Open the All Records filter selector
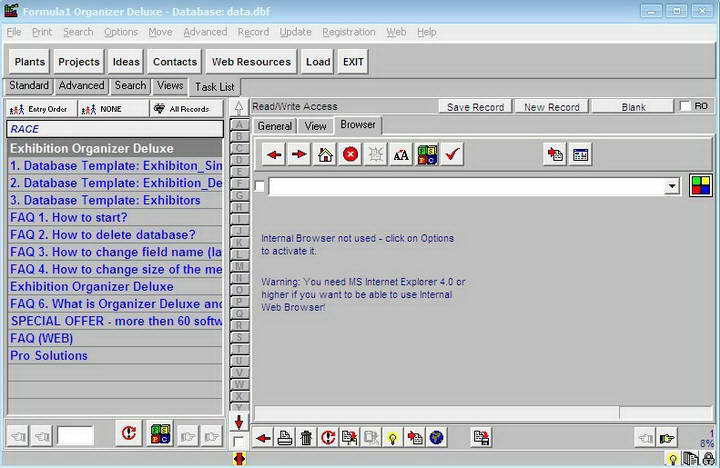The image size is (720, 468). (x=186, y=109)
